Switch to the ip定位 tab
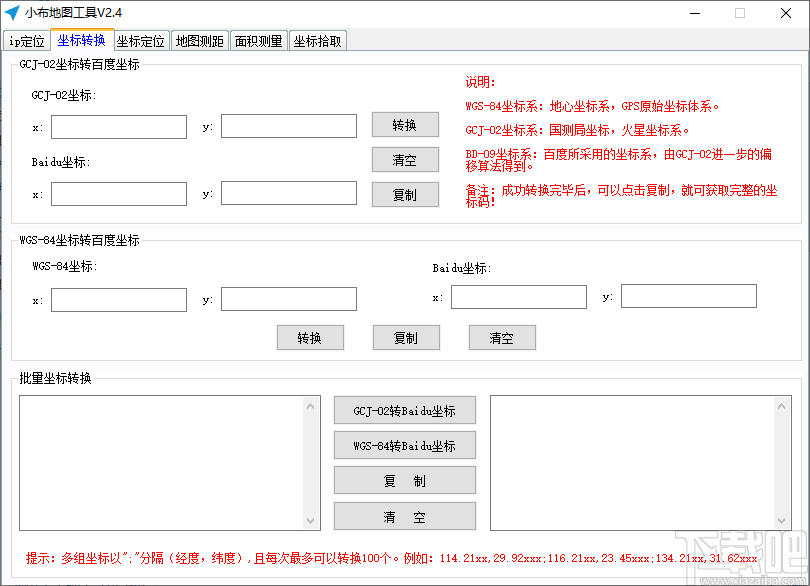Screen dimensions: 810x586 click(x=26, y=40)
